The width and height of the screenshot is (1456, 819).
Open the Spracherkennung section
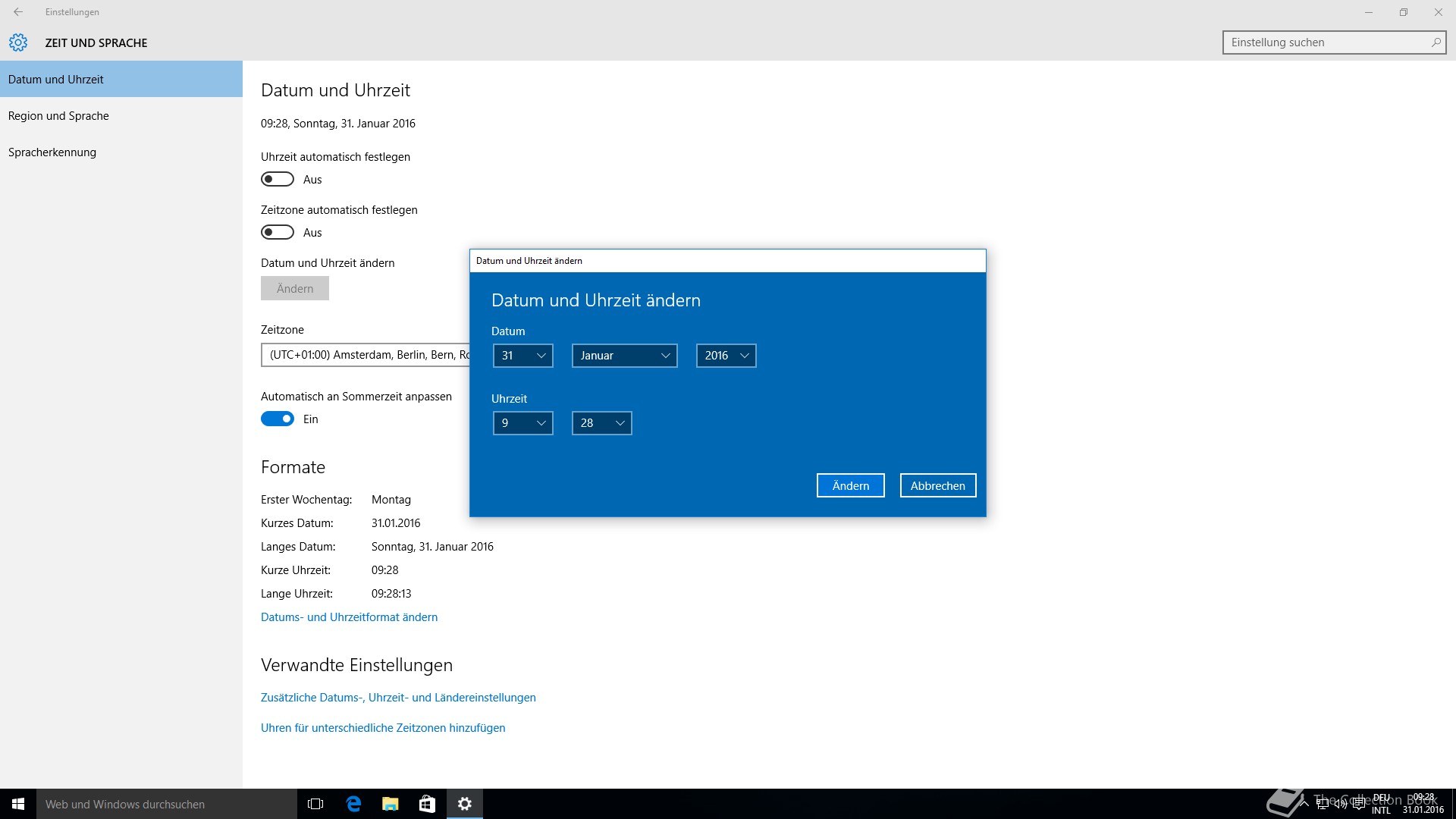click(x=52, y=152)
